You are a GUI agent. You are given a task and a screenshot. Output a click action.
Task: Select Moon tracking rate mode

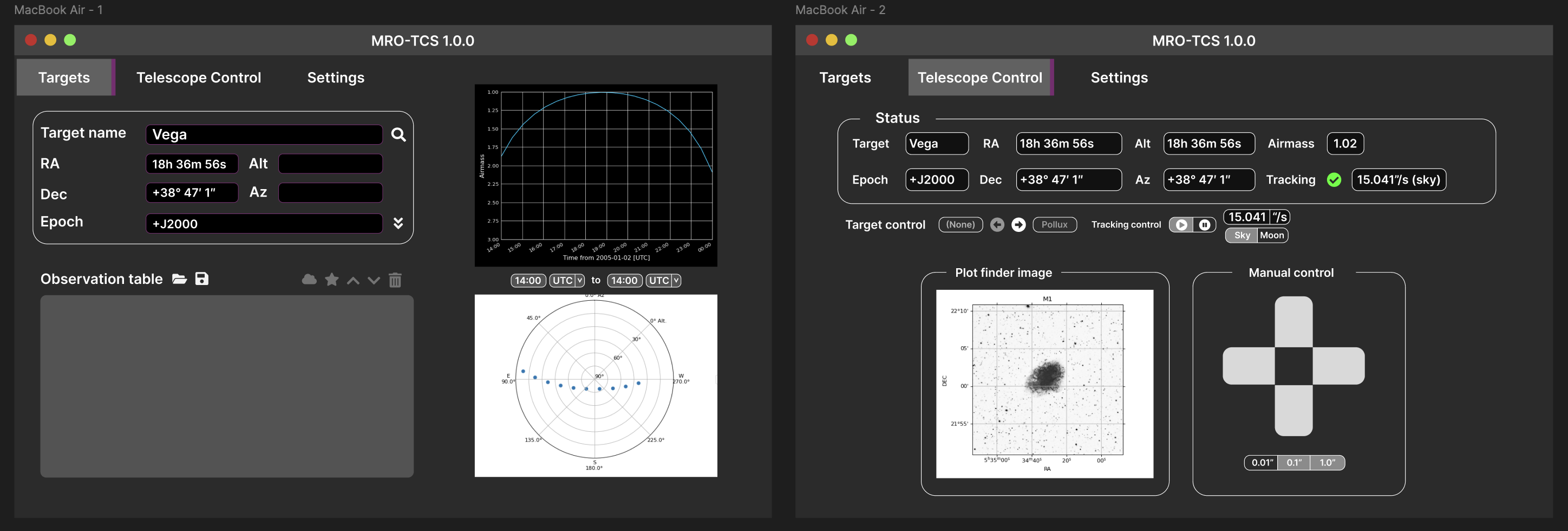[1272, 235]
